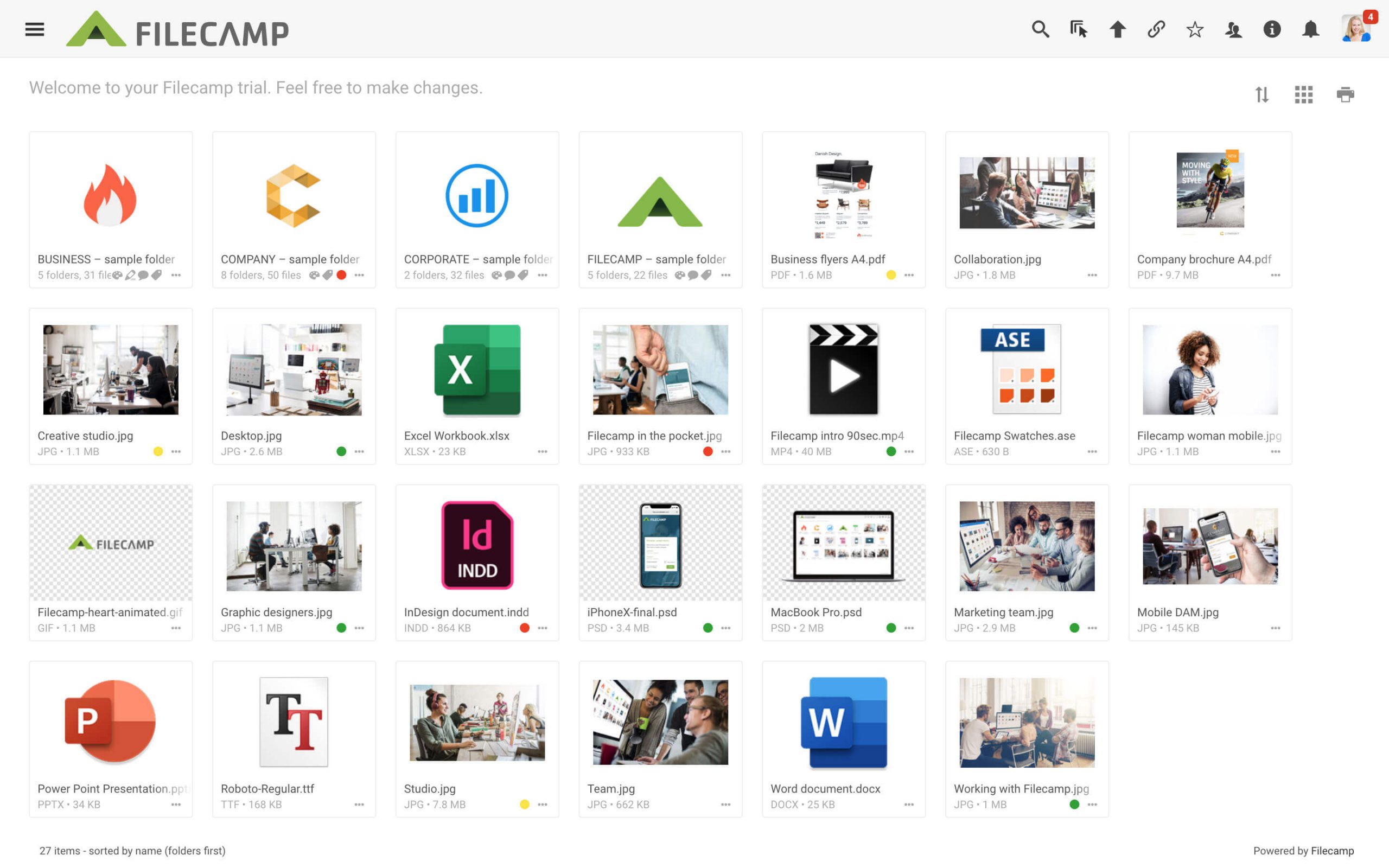
Task: Open the BUSINESS sample folder
Action: tap(111, 209)
